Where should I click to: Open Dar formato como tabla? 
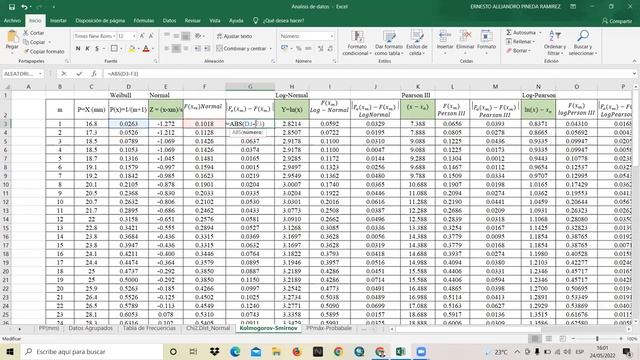[x=389, y=43]
